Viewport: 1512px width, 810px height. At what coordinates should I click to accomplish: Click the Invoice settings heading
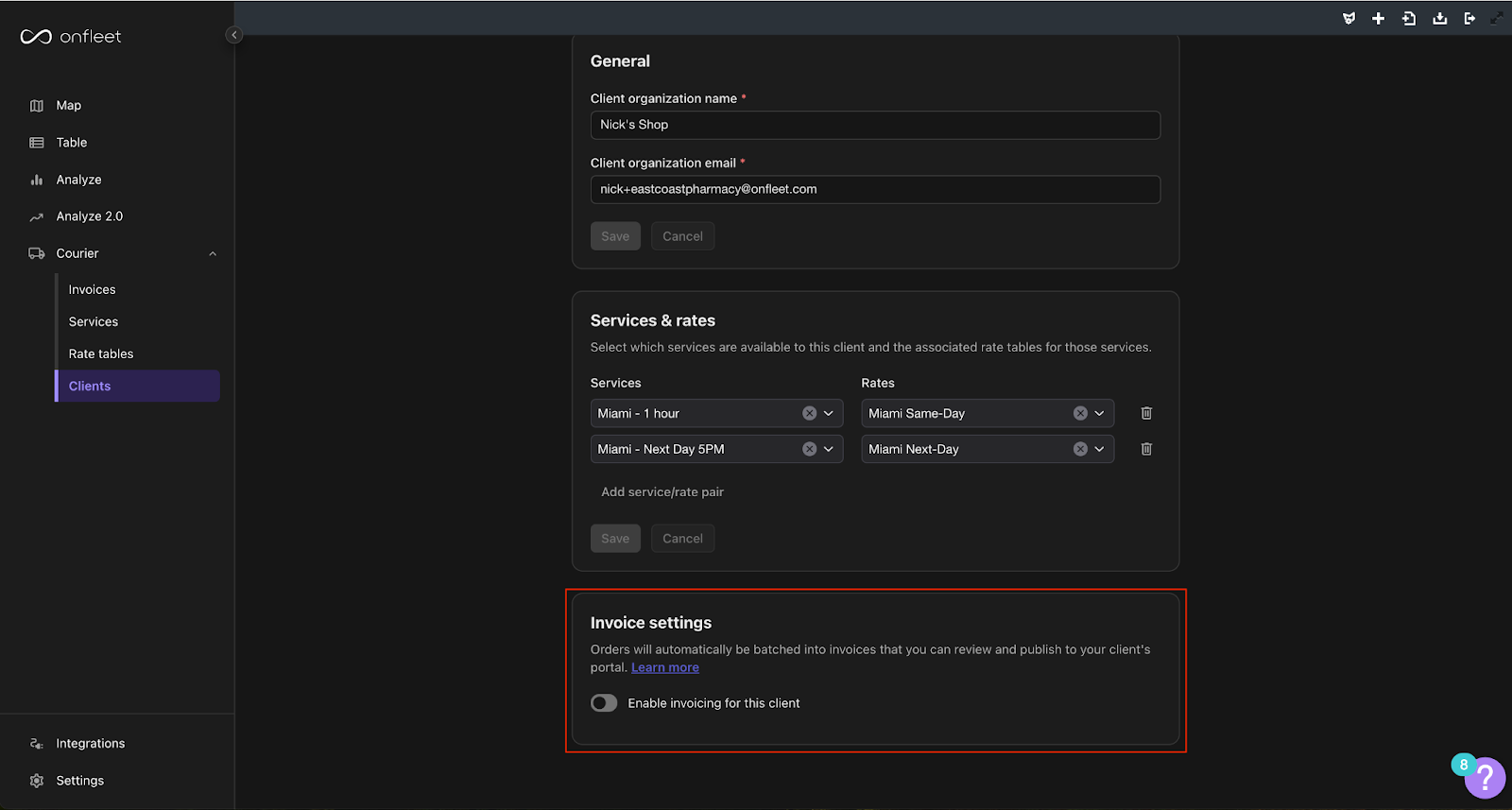651,623
